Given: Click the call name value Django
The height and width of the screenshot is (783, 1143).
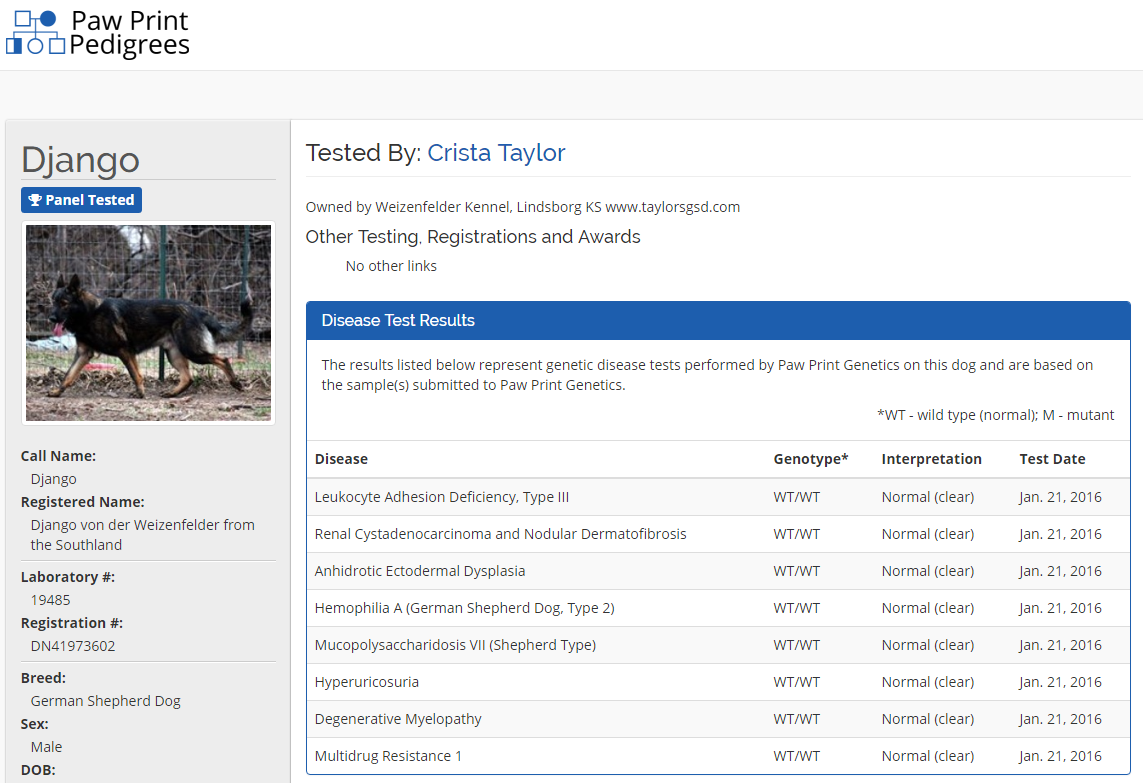Looking at the screenshot, I should pos(53,479).
